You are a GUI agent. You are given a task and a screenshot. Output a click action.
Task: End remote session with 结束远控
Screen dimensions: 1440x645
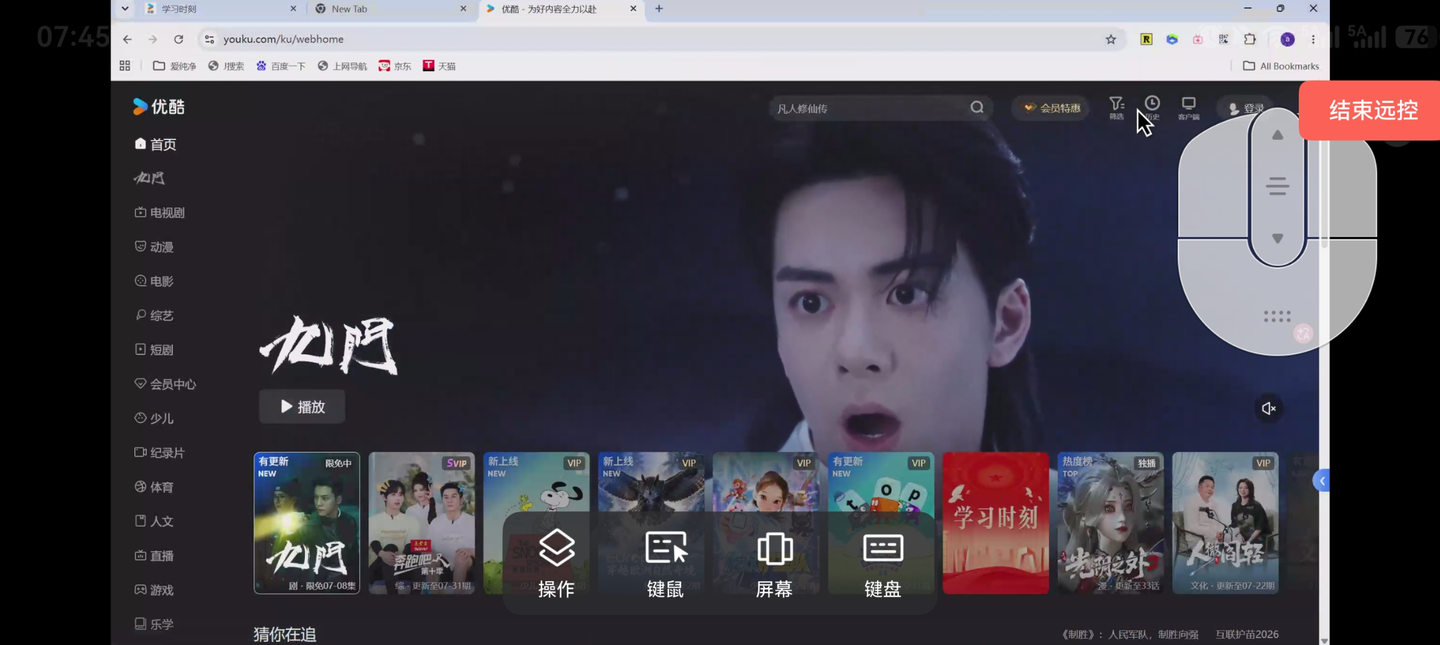pyautogui.click(x=1372, y=110)
